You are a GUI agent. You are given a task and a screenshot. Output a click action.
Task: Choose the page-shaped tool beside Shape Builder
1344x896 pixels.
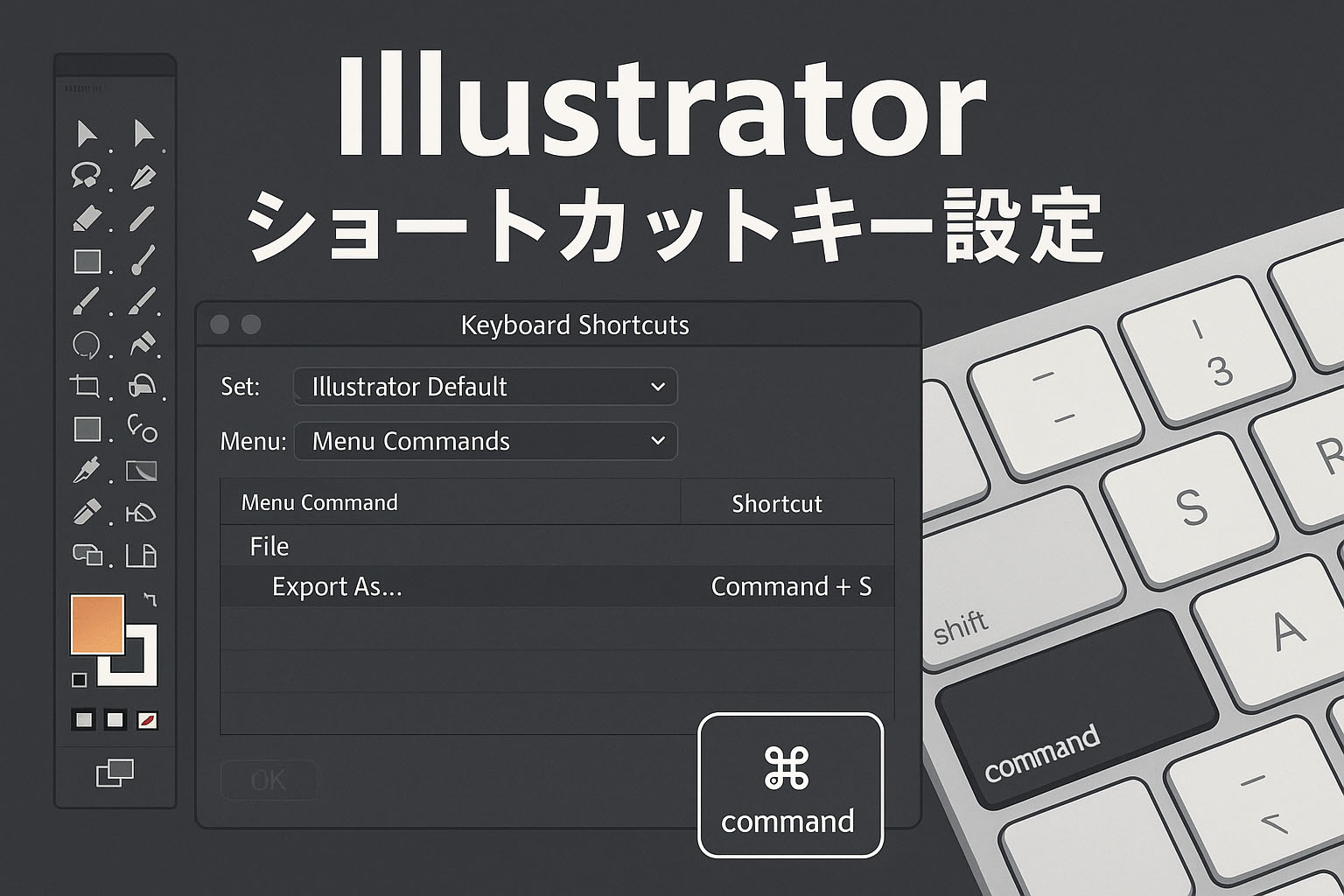click(142, 555)
